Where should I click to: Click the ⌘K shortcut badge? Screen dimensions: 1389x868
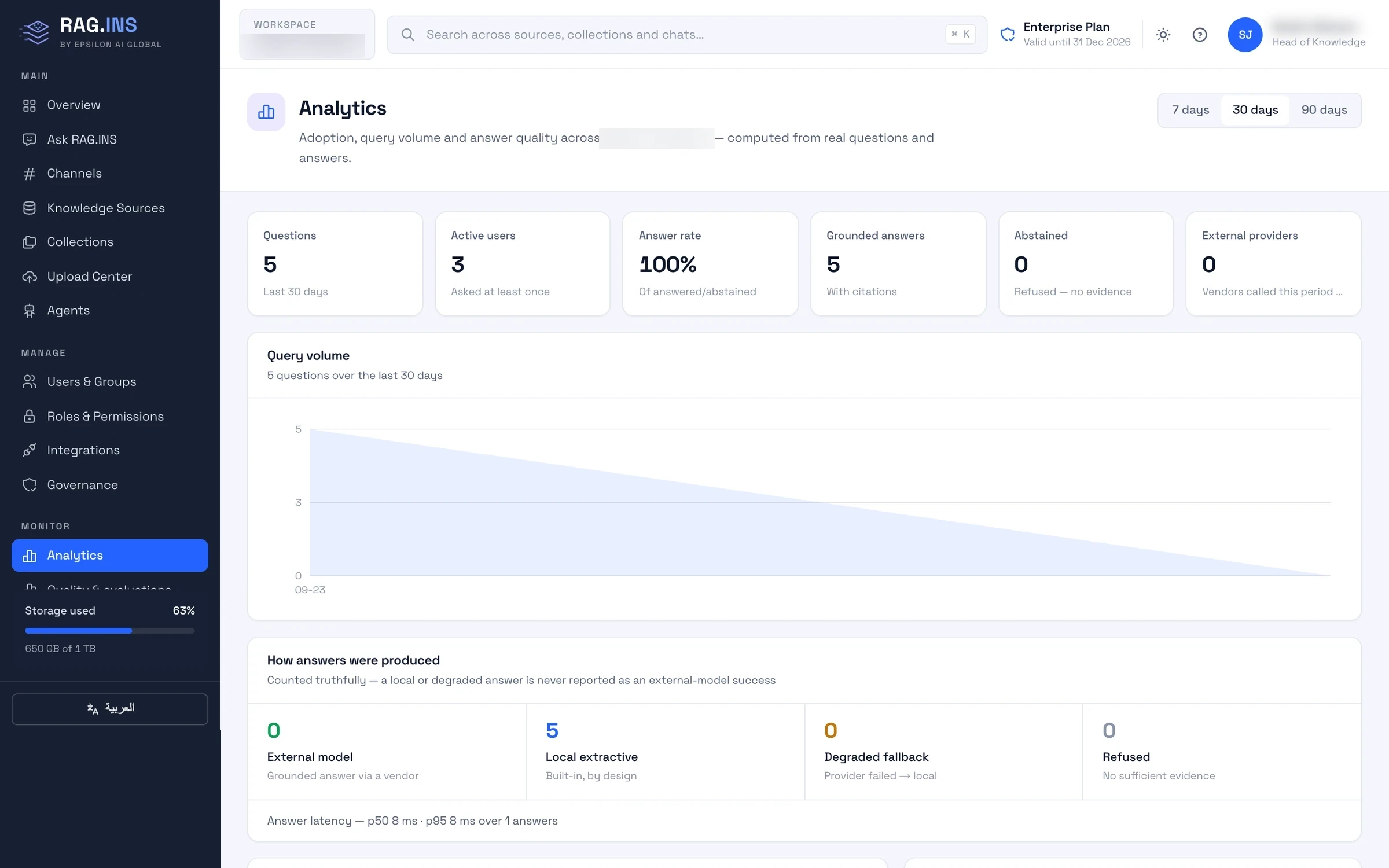pos(961,35)
